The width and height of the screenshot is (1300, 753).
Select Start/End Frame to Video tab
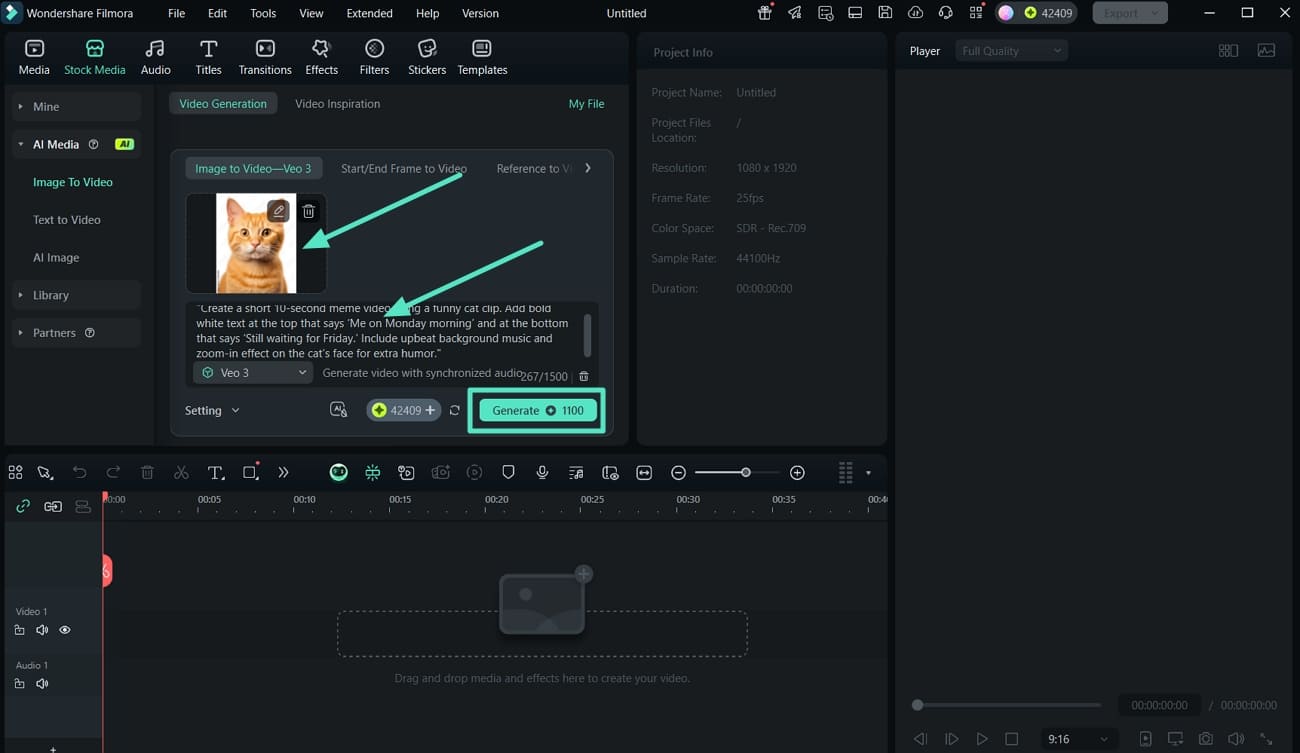click(404, 168)
